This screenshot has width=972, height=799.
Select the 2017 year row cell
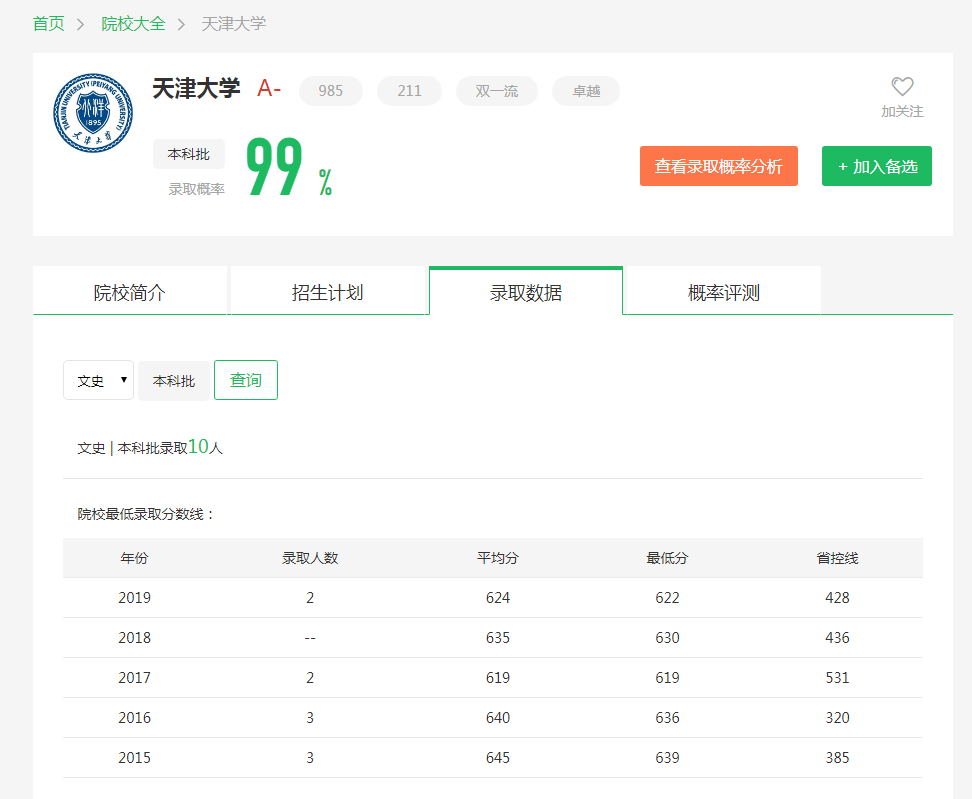135,678
